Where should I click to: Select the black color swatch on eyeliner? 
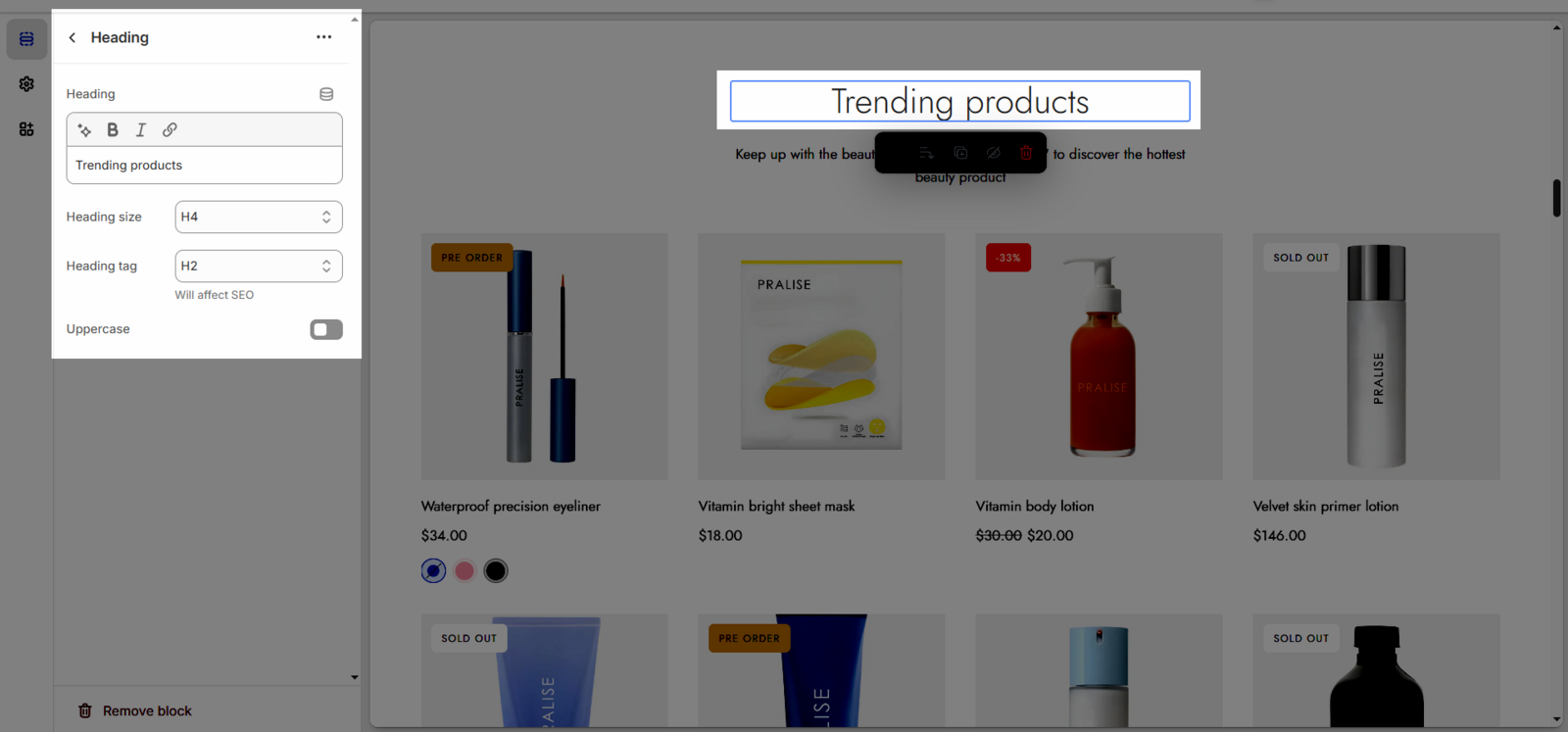(x=496, y=570)
